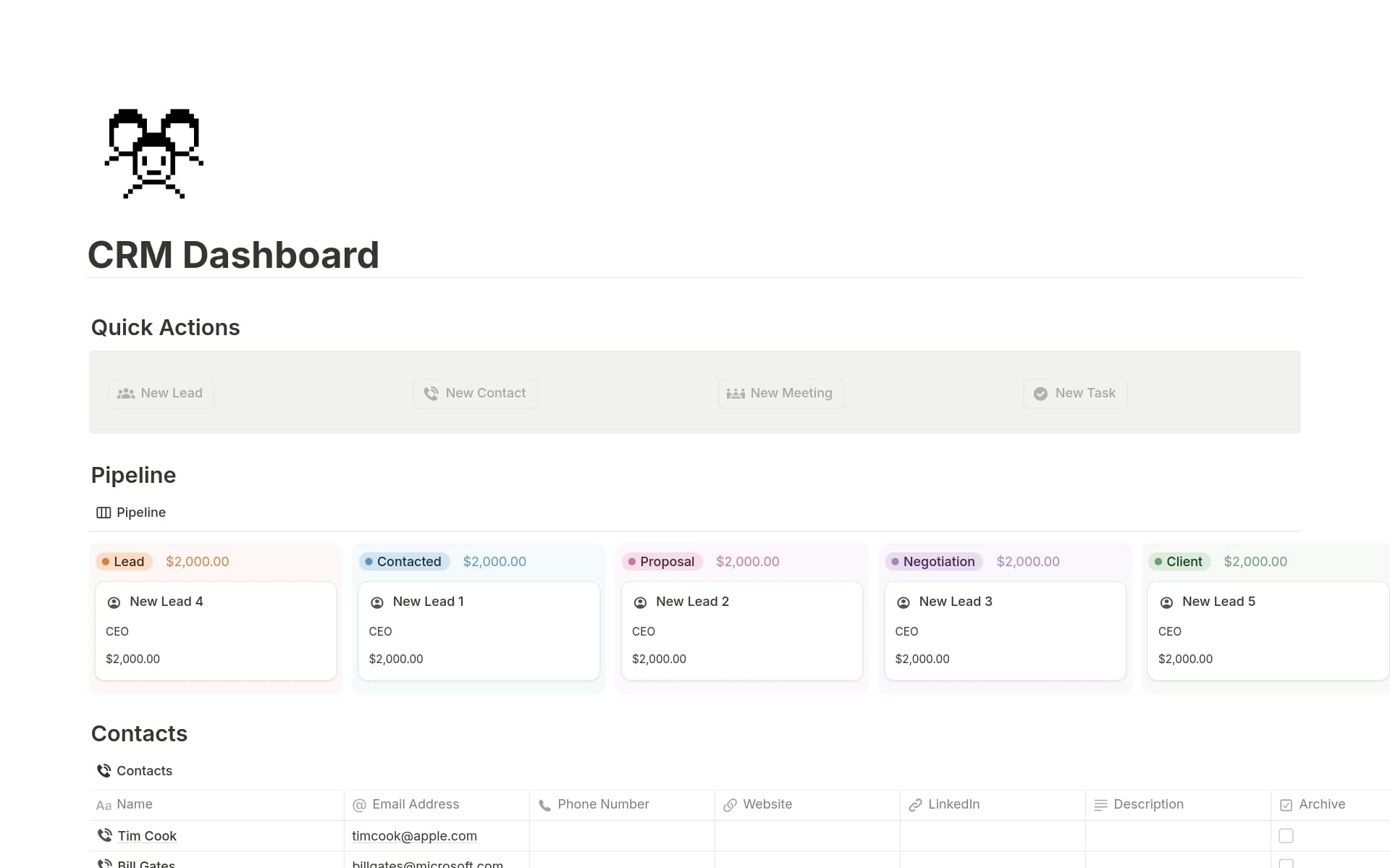Click the Aa icon in Name column header
Image resolution: width=1390 pixels, height=868 pixels.
pyautogui.click(x=104, y=805)
